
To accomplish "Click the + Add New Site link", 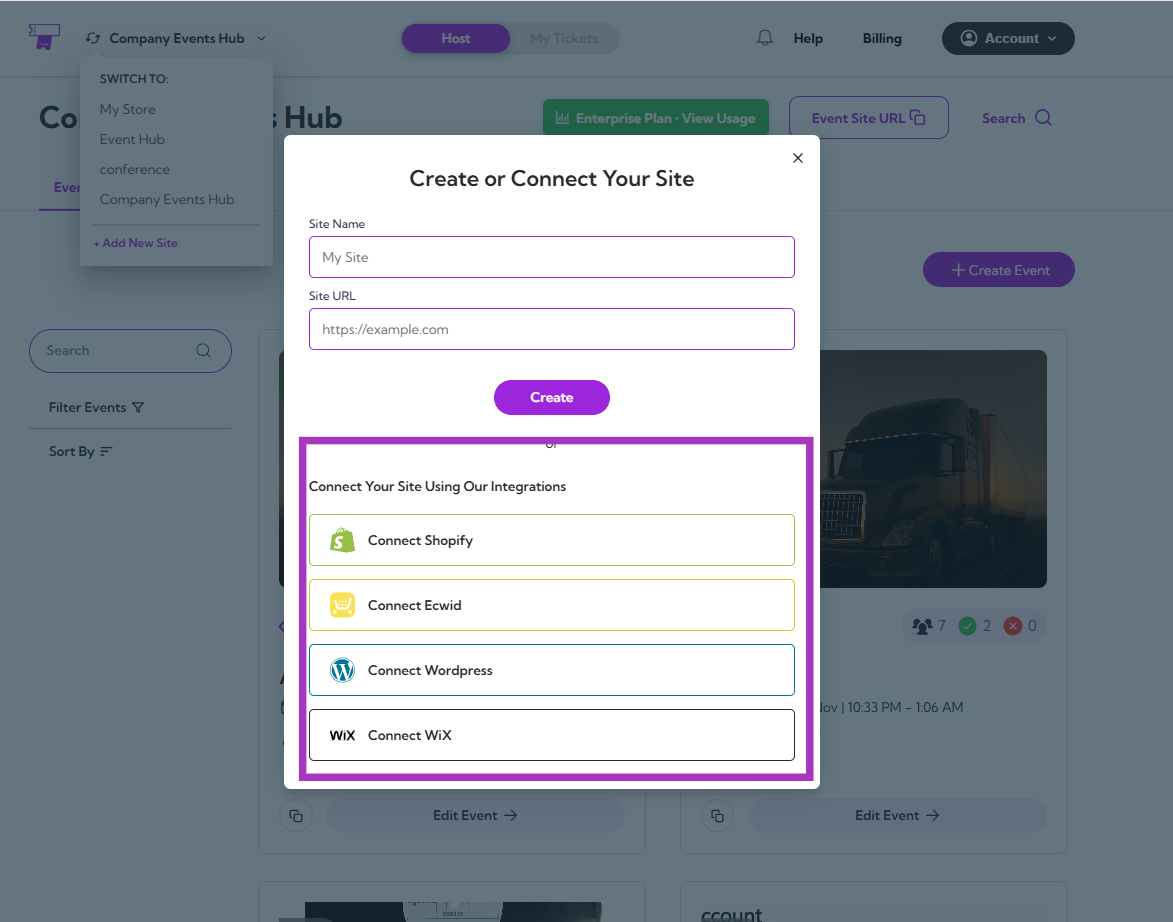I will click(x=135, y=242).
